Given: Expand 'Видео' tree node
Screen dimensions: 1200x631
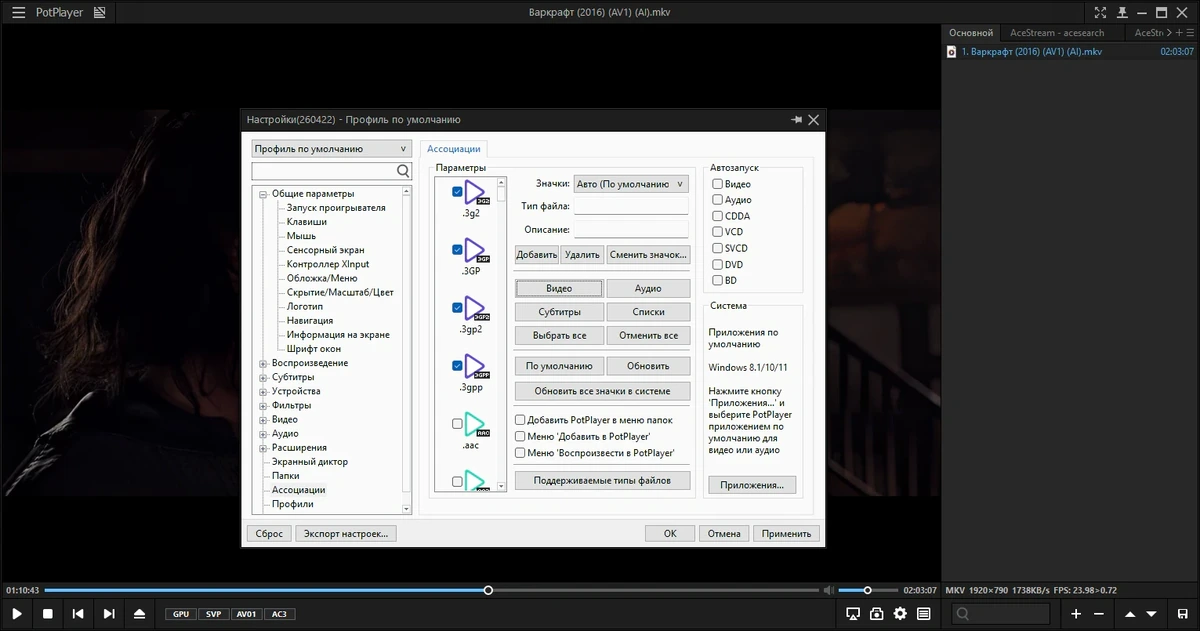Looking at the screenshot, I should pyautogui.click(x=263, y=420).
